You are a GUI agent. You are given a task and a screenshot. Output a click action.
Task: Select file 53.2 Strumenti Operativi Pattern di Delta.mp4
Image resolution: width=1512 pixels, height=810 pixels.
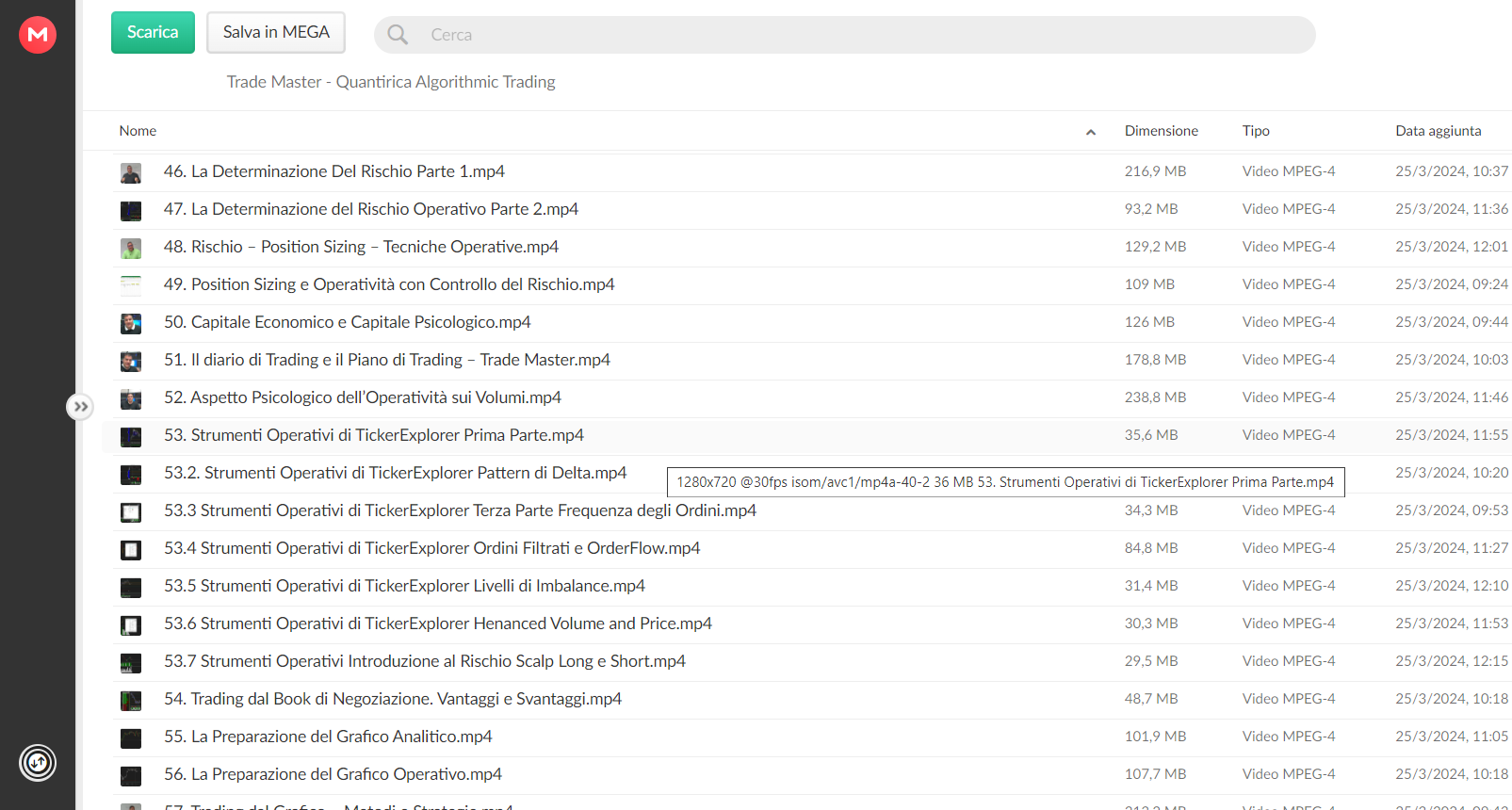point(396,473)
